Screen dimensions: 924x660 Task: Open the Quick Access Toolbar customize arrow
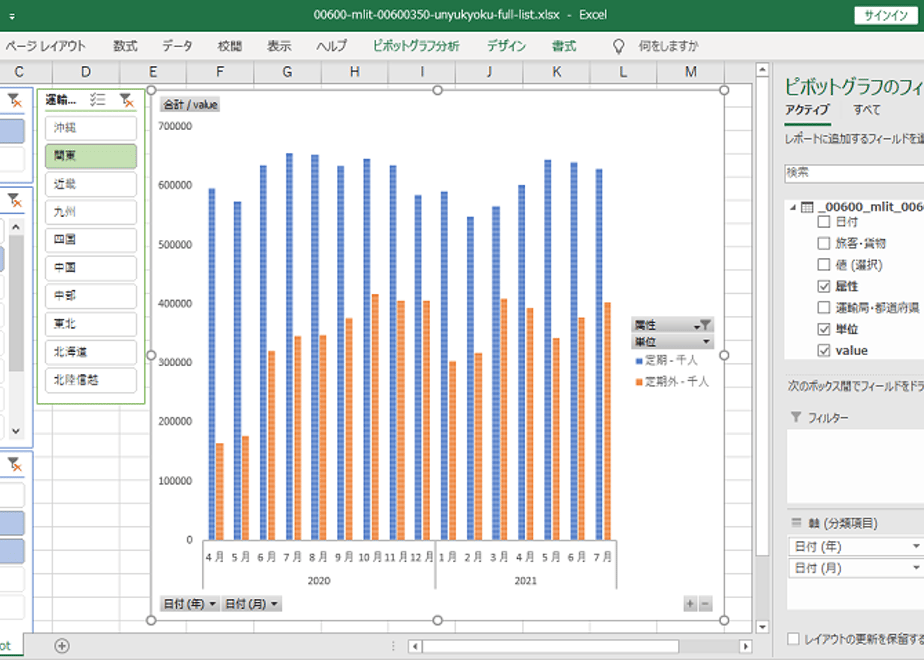tap(12, 16)
